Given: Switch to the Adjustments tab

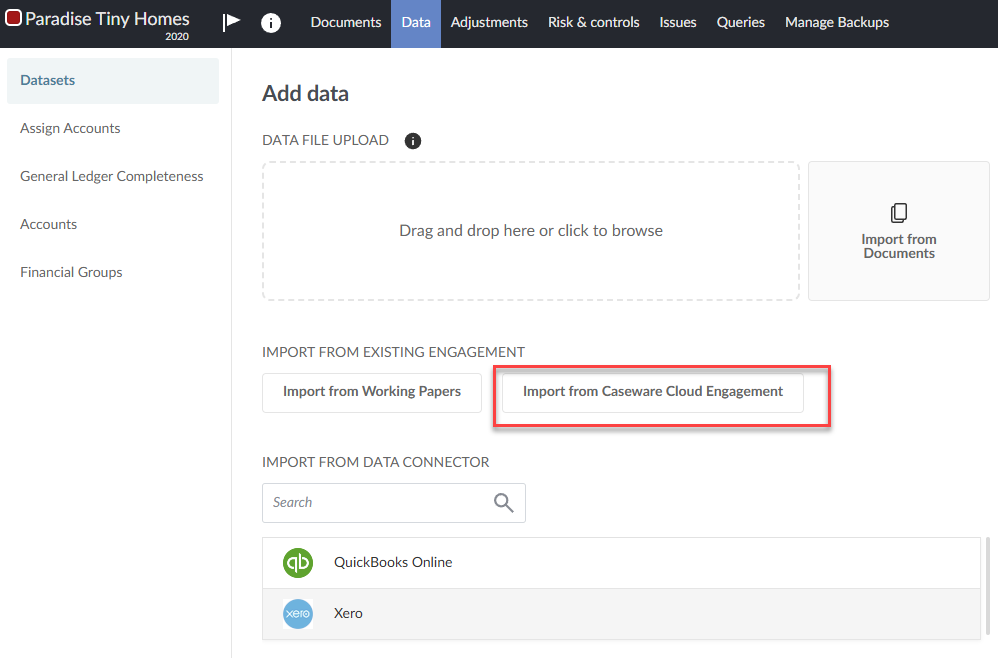Looking at the screenshot, I should (489, 22).
